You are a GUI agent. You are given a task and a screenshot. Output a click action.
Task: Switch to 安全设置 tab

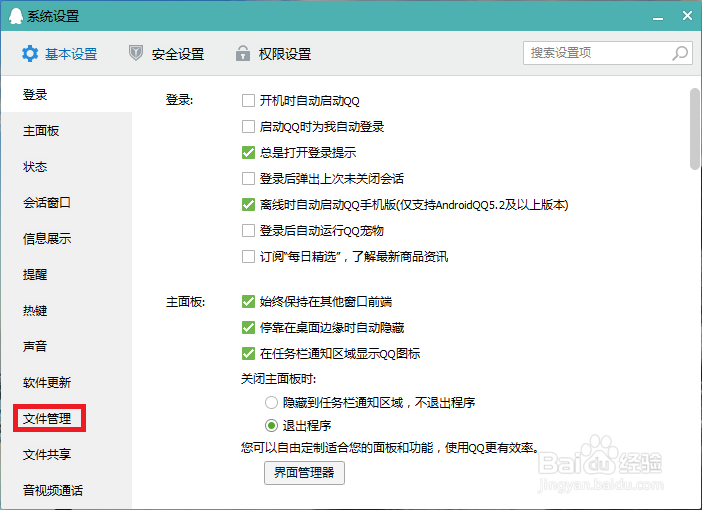coord(167,54)
